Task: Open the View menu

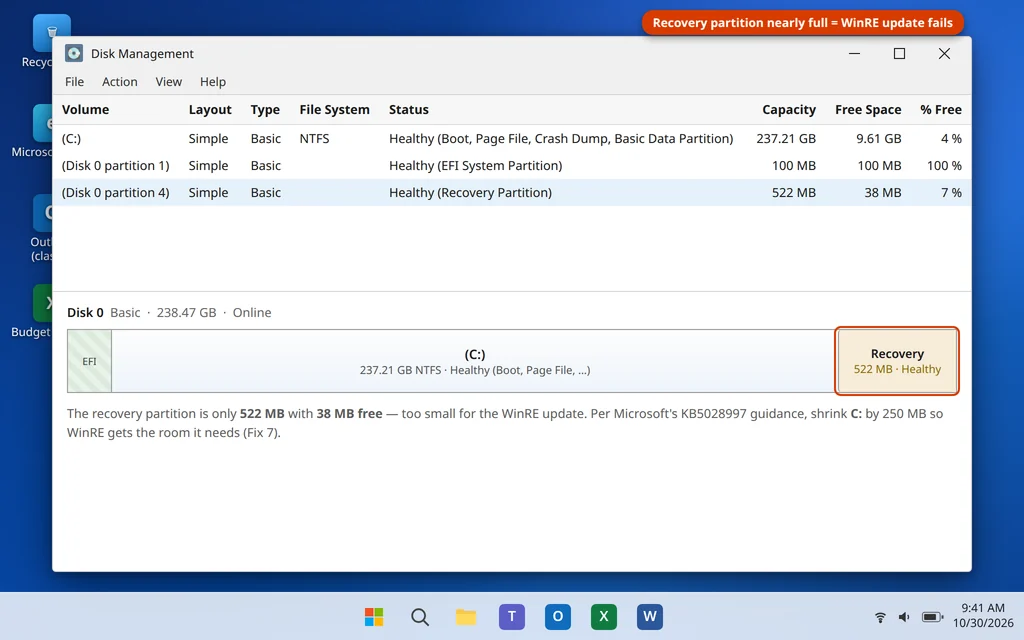Action: coord(168,82)
